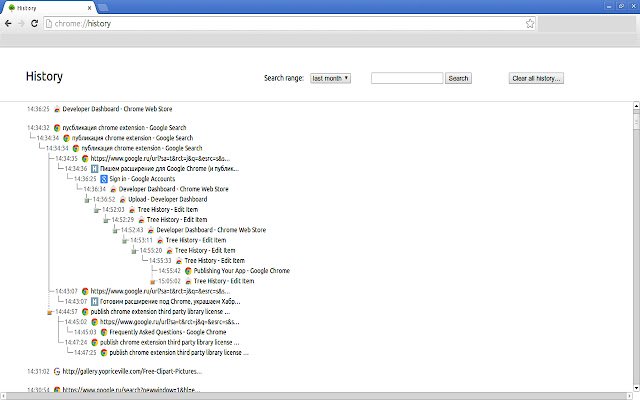This screenshot has width=640, height=400.
Task: Click the web store icon of the 14:55:33 entry
Action: (x=179, y=260)
